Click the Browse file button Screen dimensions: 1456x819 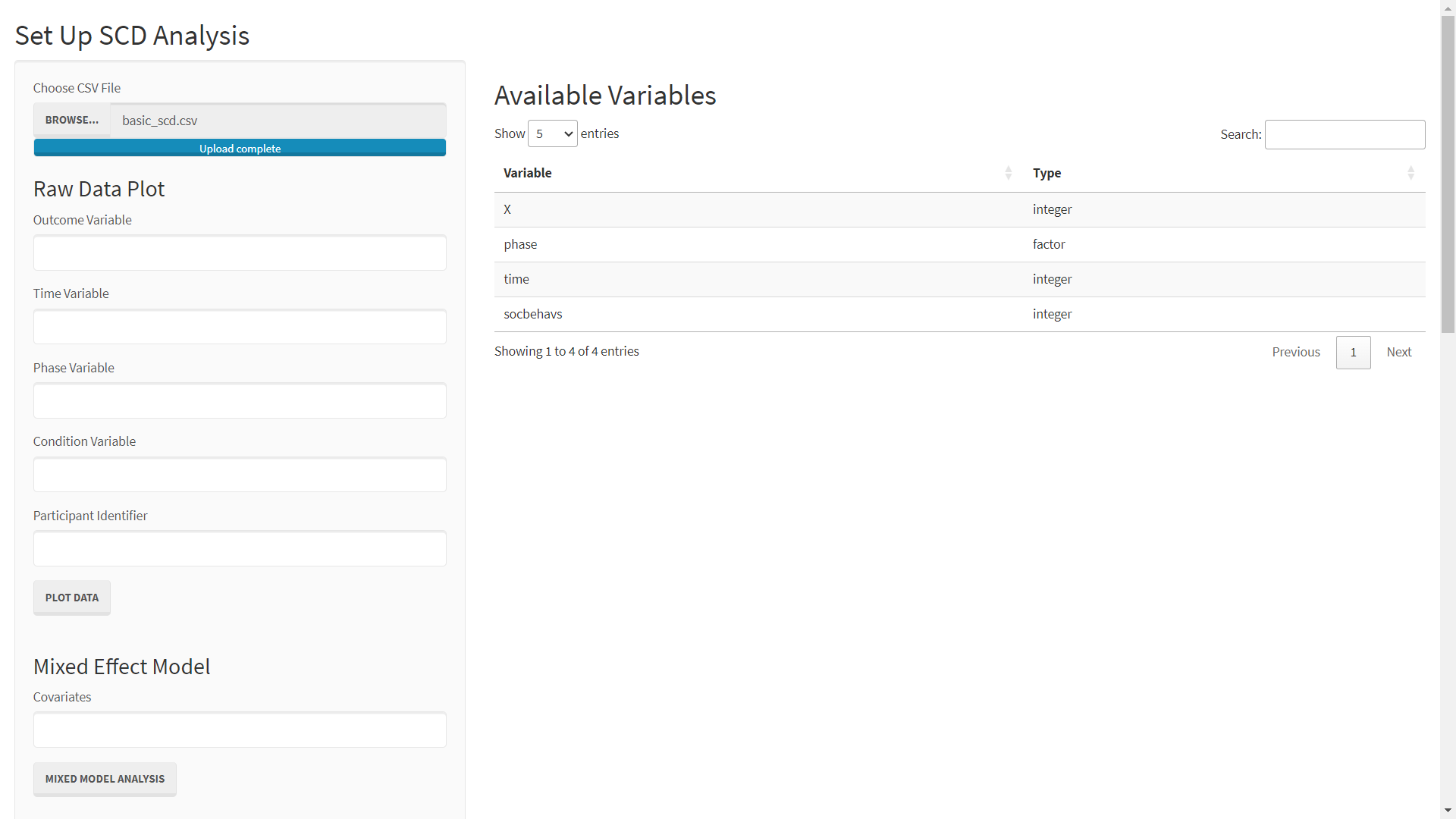pyautogui.click(x=72, y=120)
